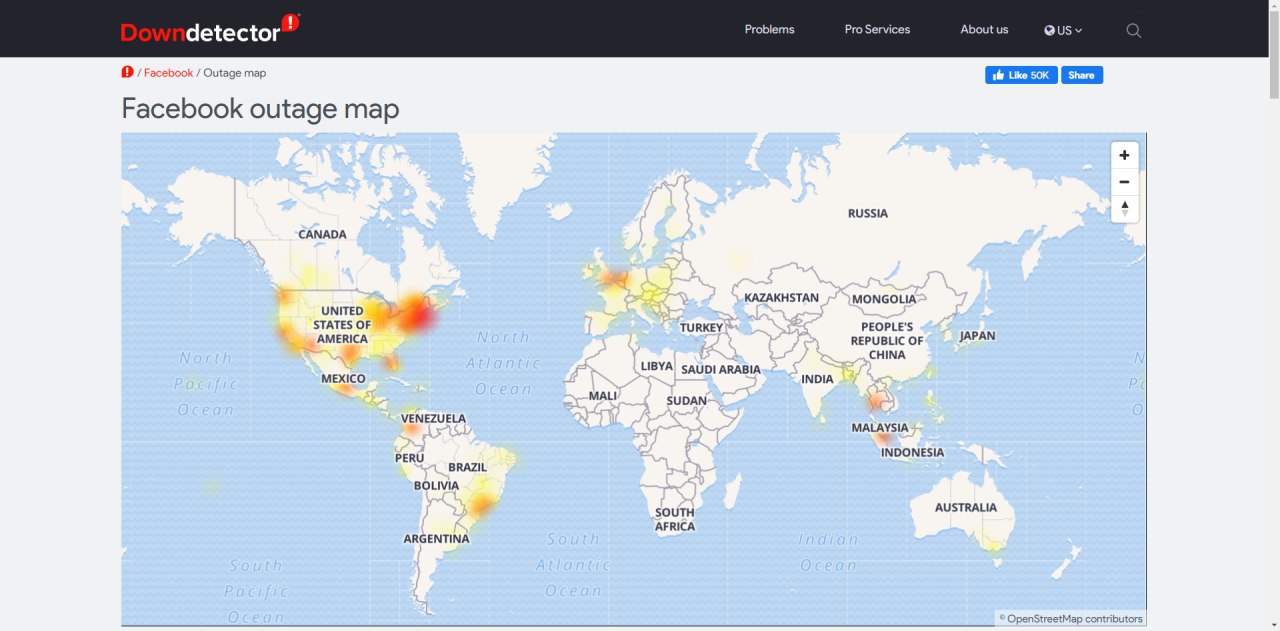The width and height of the screenshot is (1280, 631).
Task: Reset map bearing with compass button
Action: click(x=1125, y=208)
